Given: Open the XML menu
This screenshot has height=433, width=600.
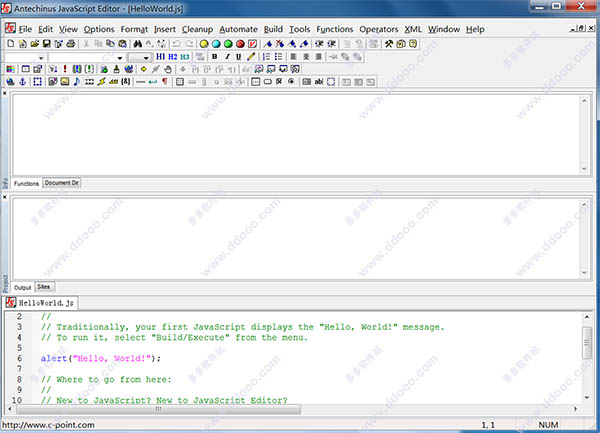Looking at the screenshot, I should (x=413, y=29).
